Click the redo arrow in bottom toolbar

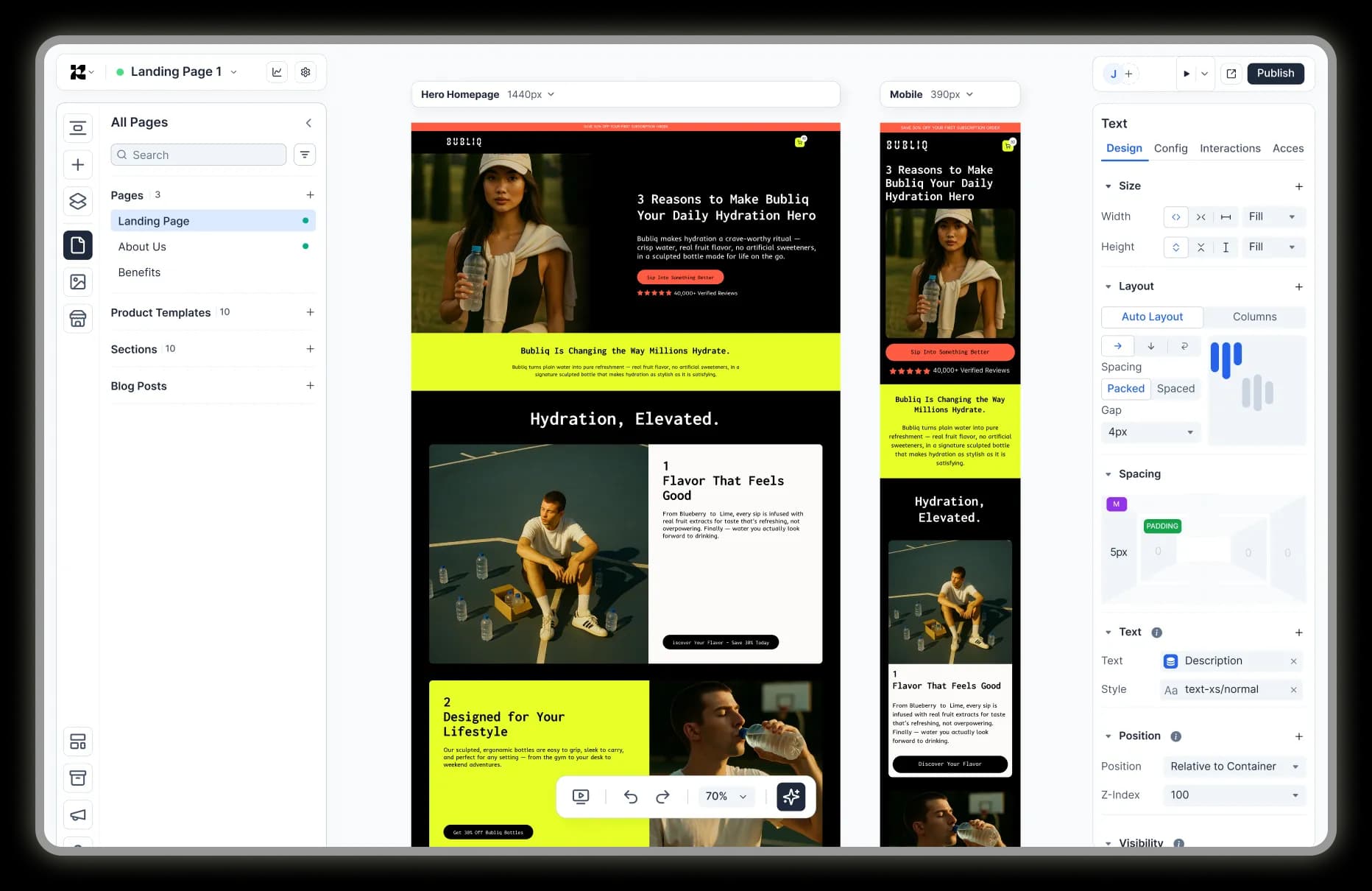[x=662, y=797]
